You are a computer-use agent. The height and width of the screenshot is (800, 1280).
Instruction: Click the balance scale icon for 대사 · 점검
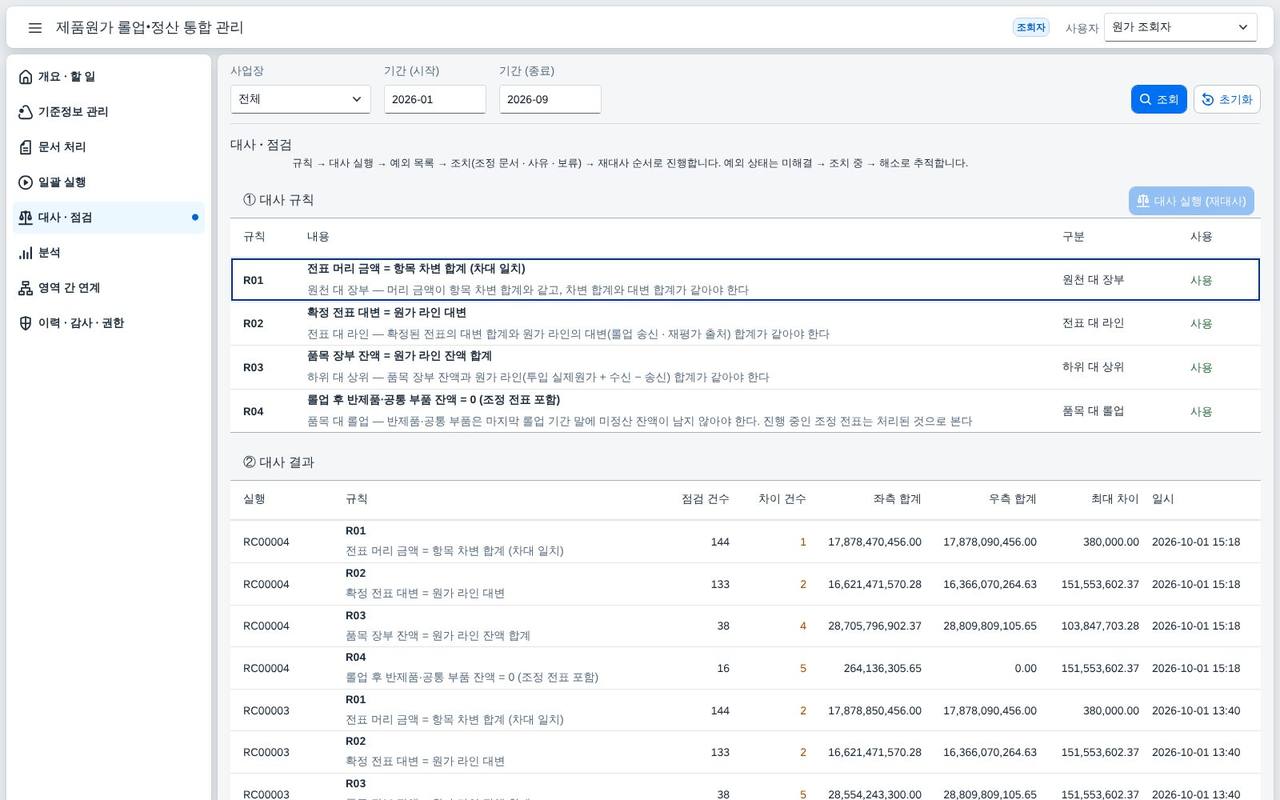pos(26,217)
